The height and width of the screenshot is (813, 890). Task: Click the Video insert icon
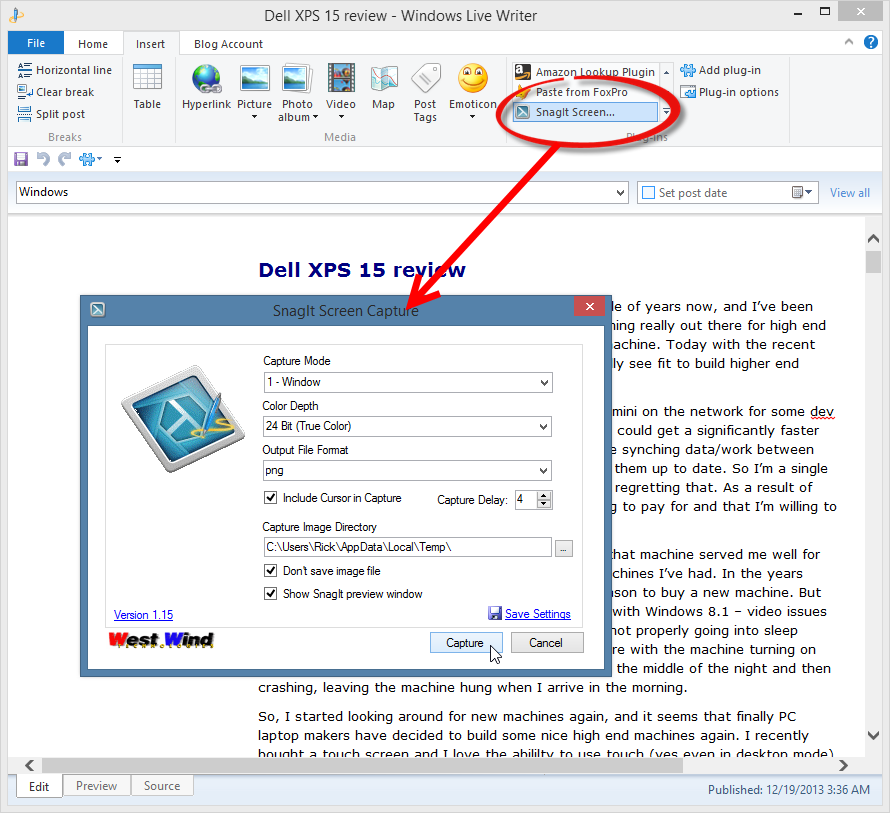point(341,78)
